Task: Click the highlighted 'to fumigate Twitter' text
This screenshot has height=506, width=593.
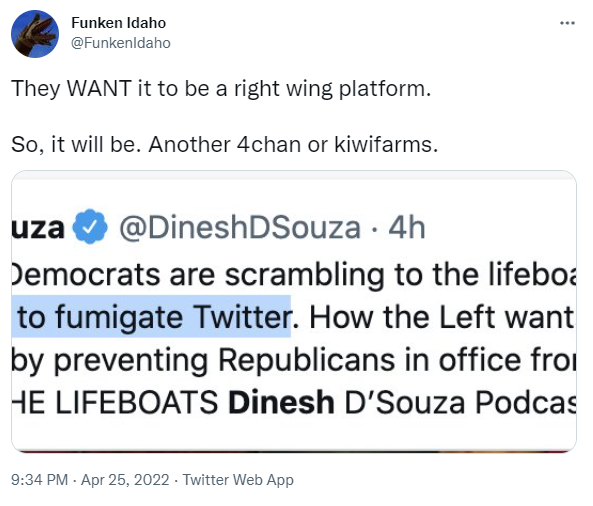Action: 151,317
